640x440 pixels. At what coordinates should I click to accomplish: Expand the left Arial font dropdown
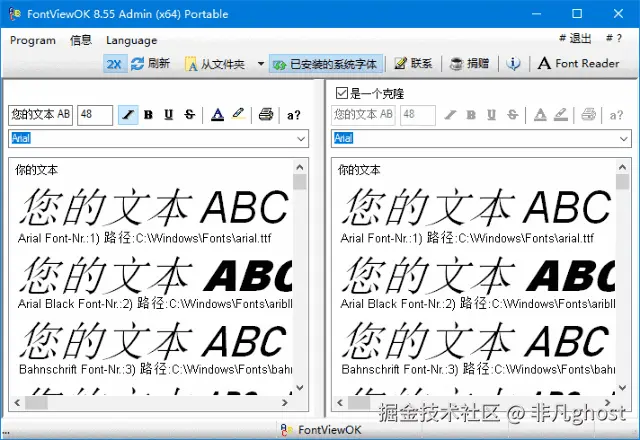(301, 139)
